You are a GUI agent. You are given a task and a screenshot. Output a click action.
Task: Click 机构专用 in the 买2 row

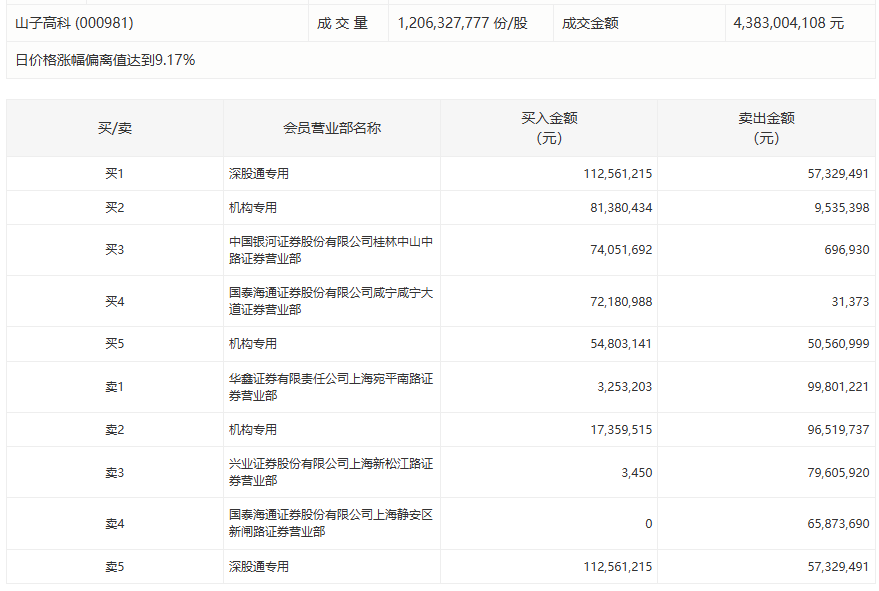[253, 208]
